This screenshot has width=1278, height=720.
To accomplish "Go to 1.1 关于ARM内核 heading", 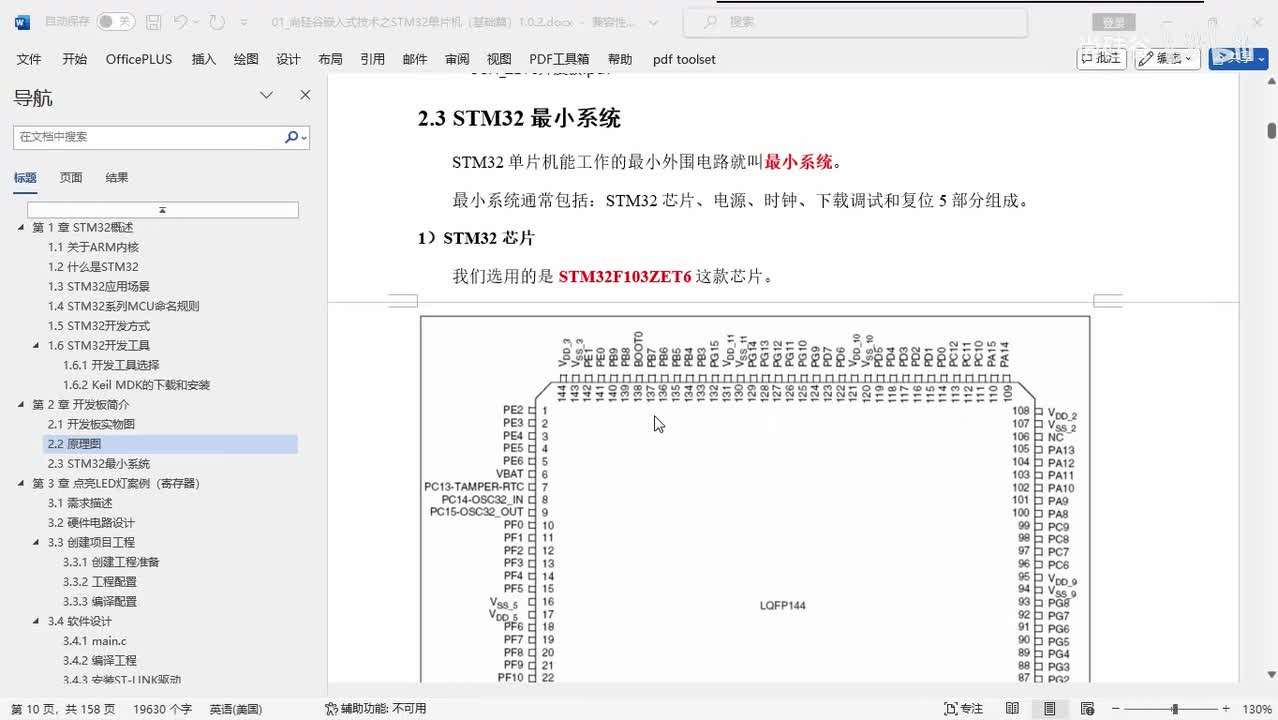I will tap(93, 247).
